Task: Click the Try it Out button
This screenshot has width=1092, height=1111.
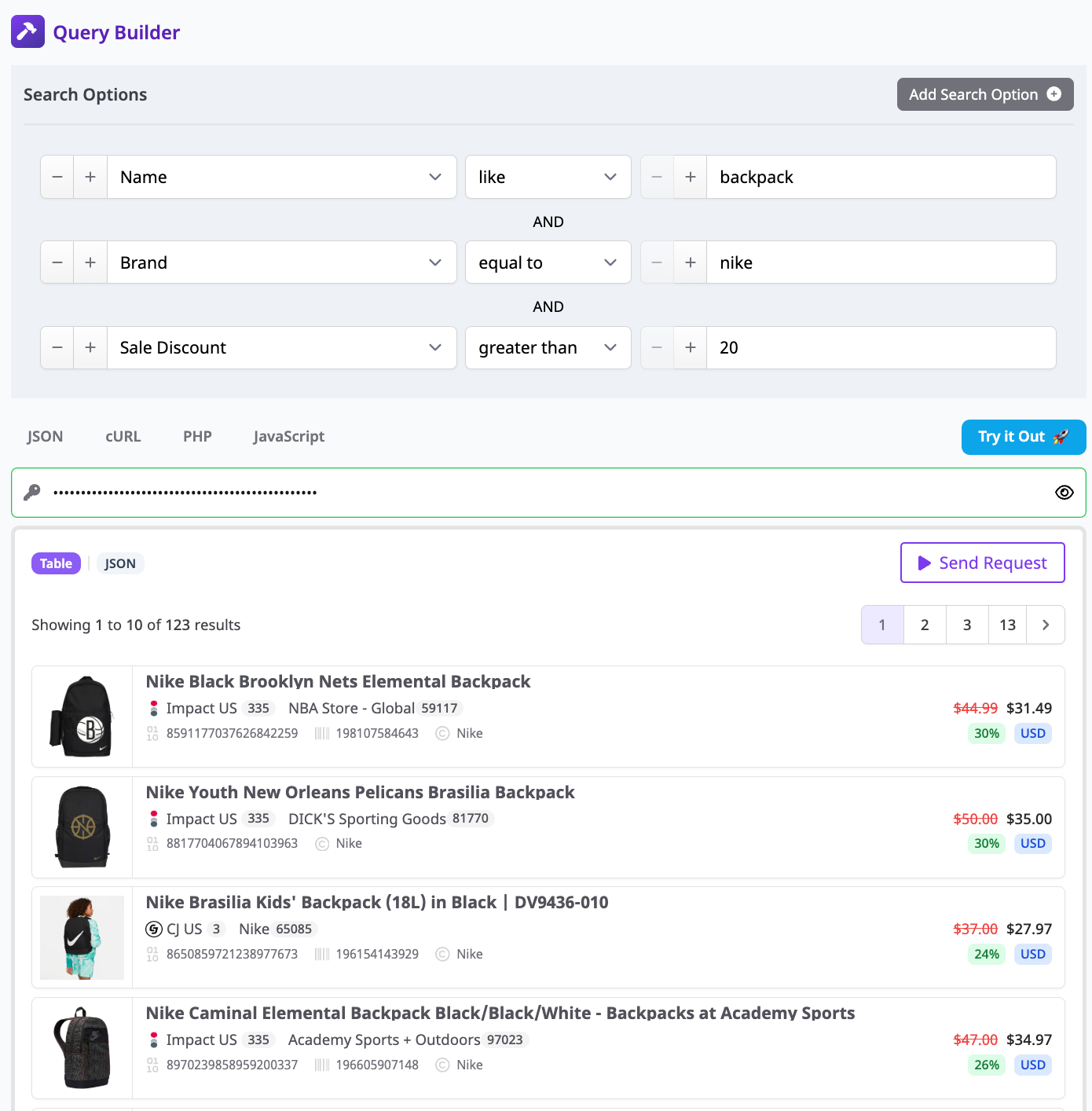Action: (x=1024, y=437)
